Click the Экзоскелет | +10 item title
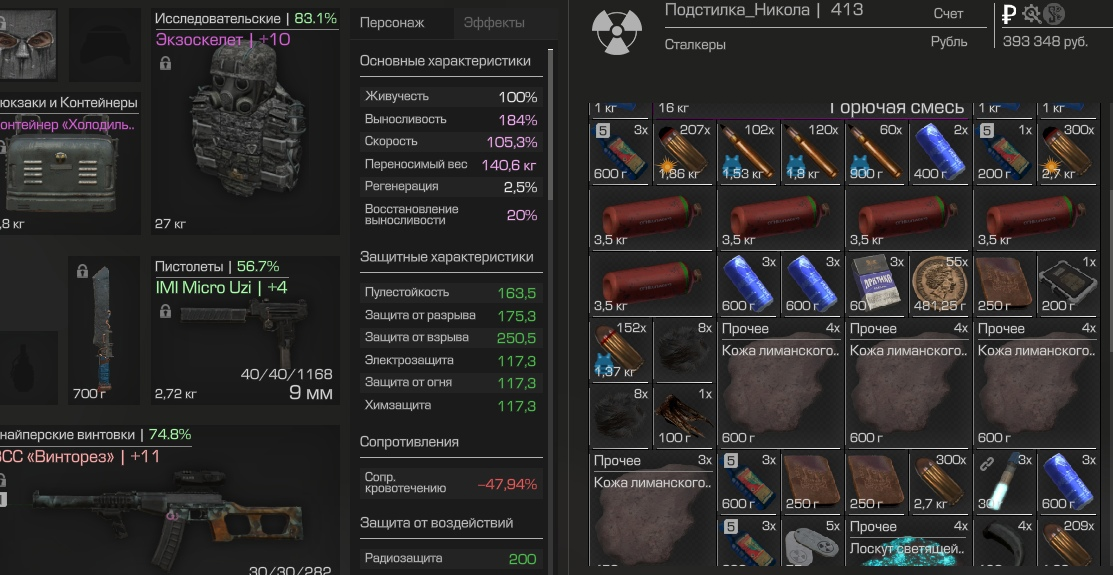Image resolution: width=1113 pixels, height=575 pixels. point(223,40)
